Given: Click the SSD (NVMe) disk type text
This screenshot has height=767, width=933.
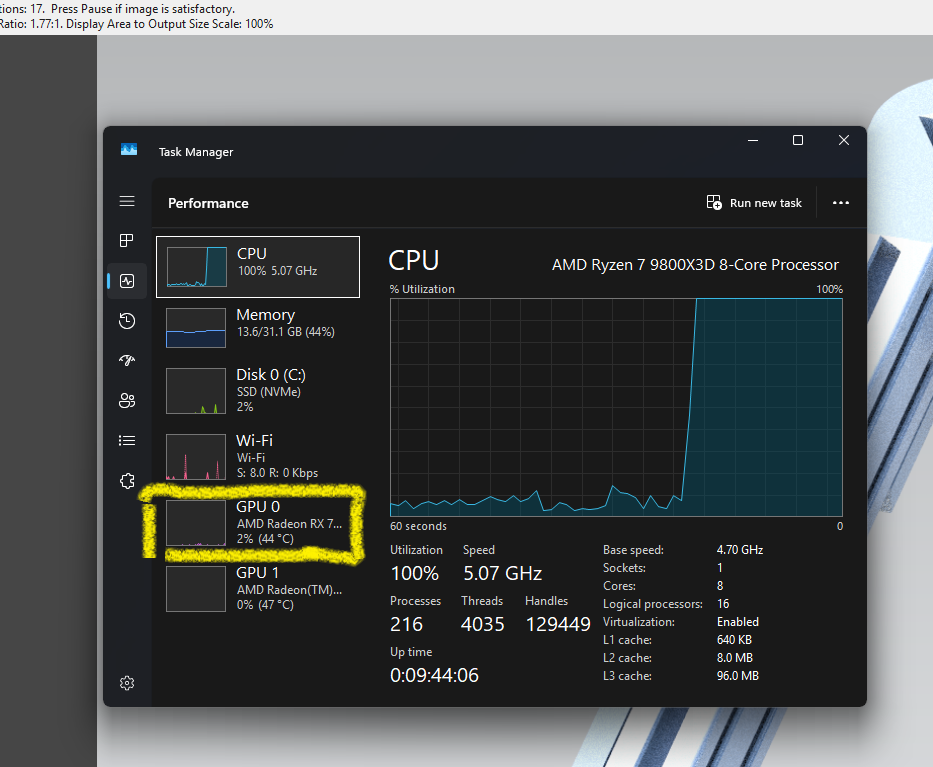Looking at the screenshot, I should pos(269,392).
